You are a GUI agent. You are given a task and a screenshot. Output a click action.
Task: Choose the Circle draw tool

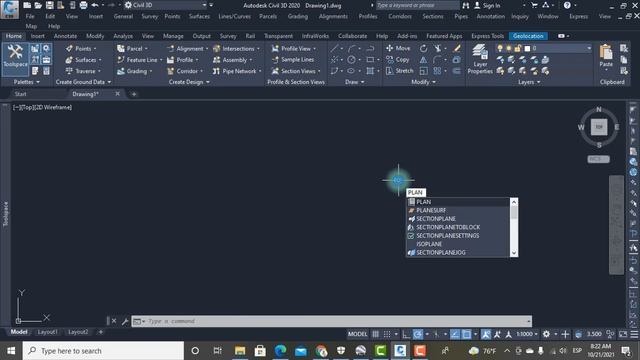pyautogui.click(x=351, y=60)
